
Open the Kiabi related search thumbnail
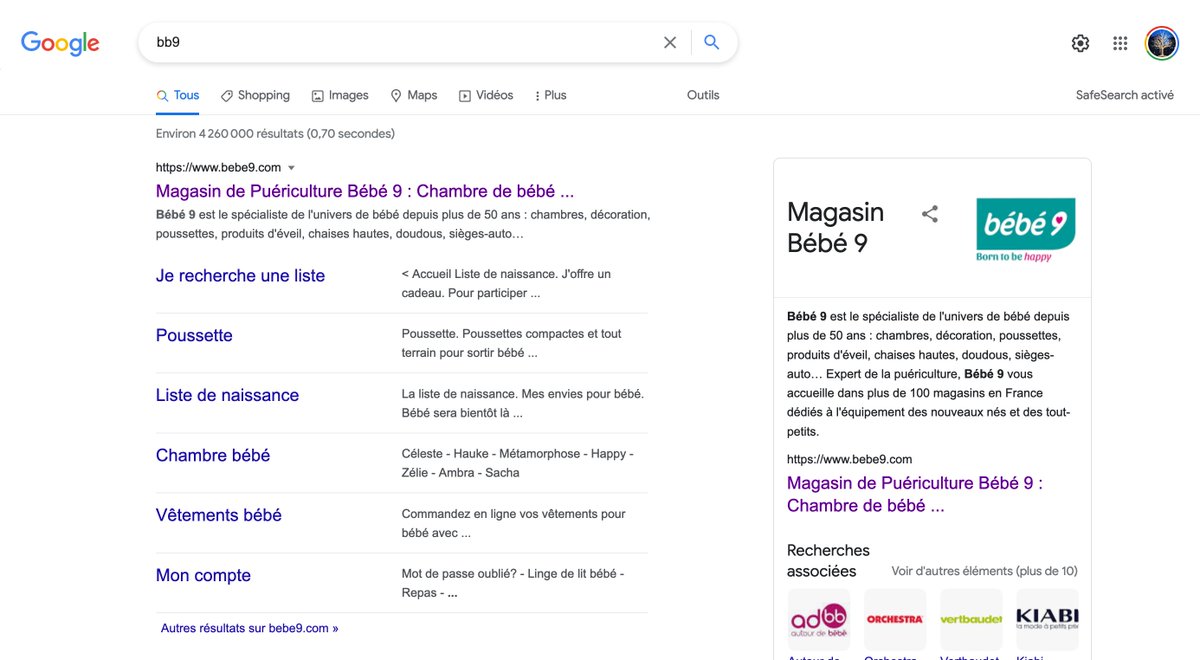1047,620
